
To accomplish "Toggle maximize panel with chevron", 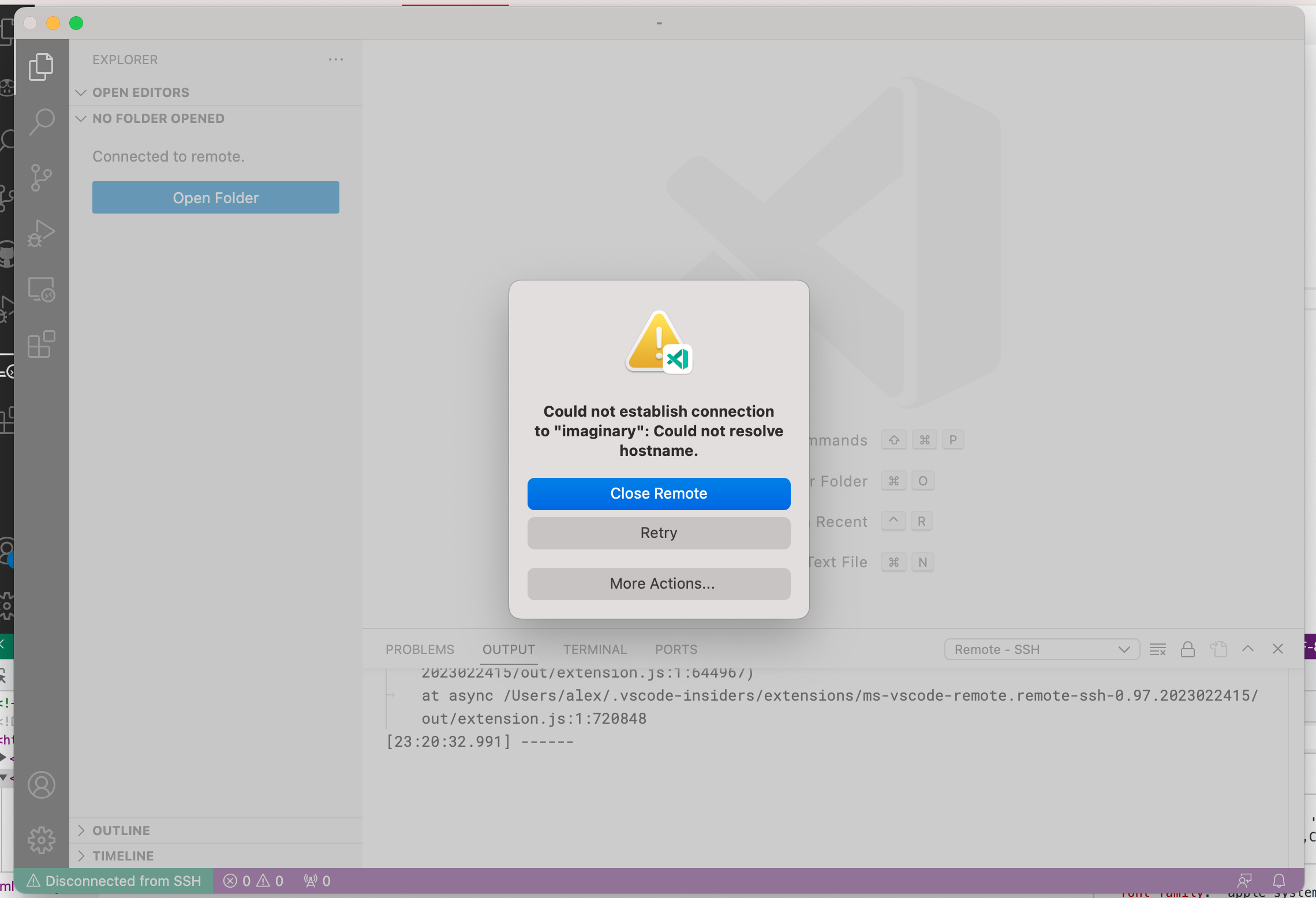I will (x=1247, y=649).
